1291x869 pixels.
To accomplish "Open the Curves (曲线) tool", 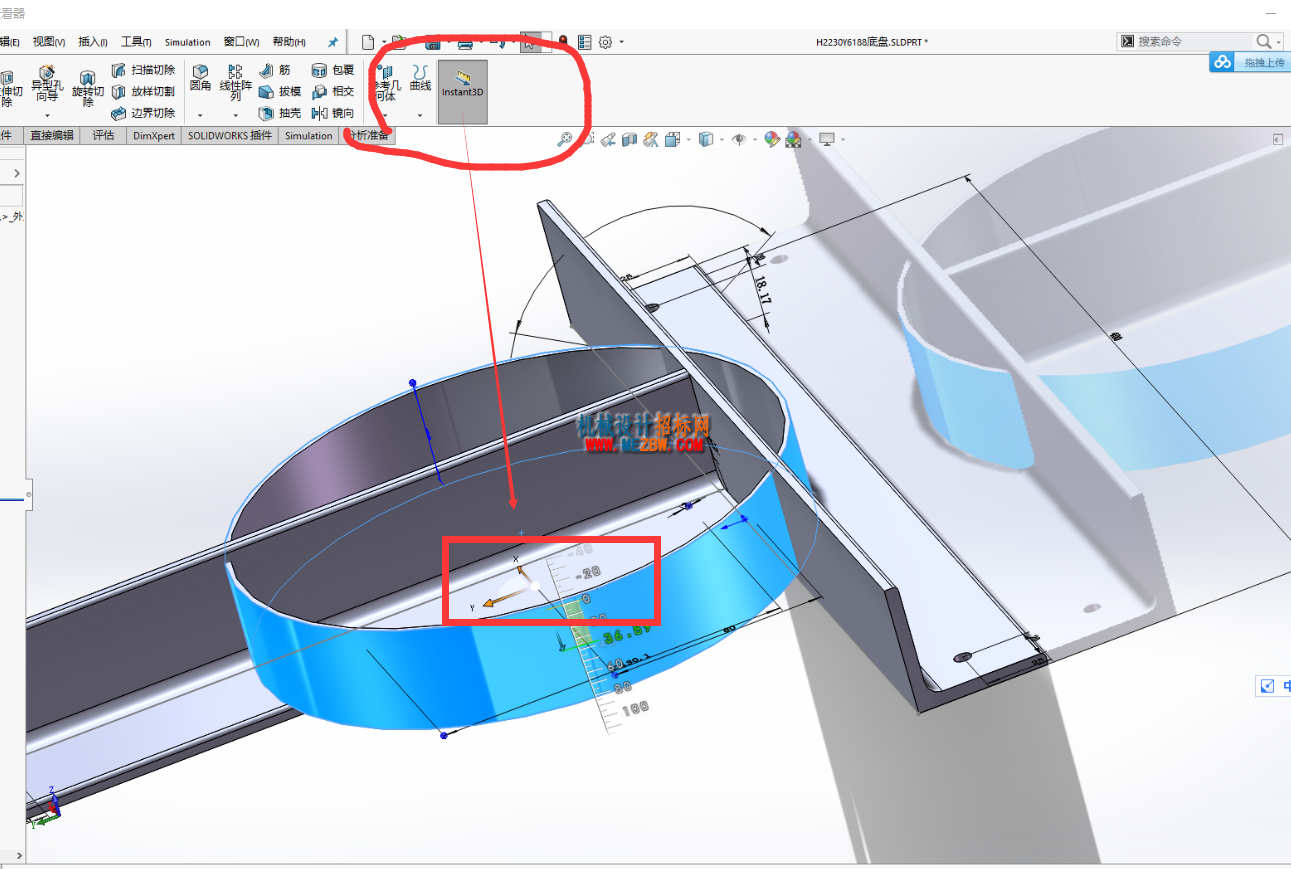I will [420, 79].
